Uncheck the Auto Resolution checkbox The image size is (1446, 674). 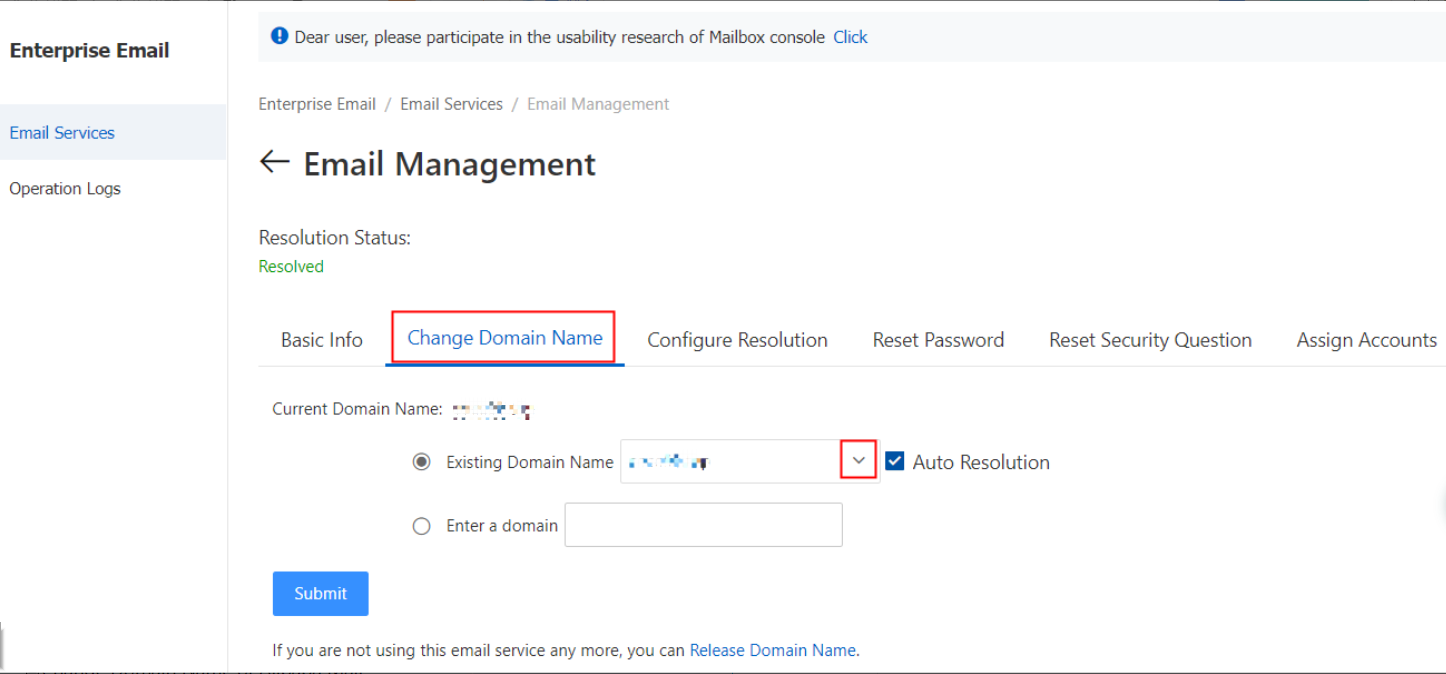click(895, 461)
